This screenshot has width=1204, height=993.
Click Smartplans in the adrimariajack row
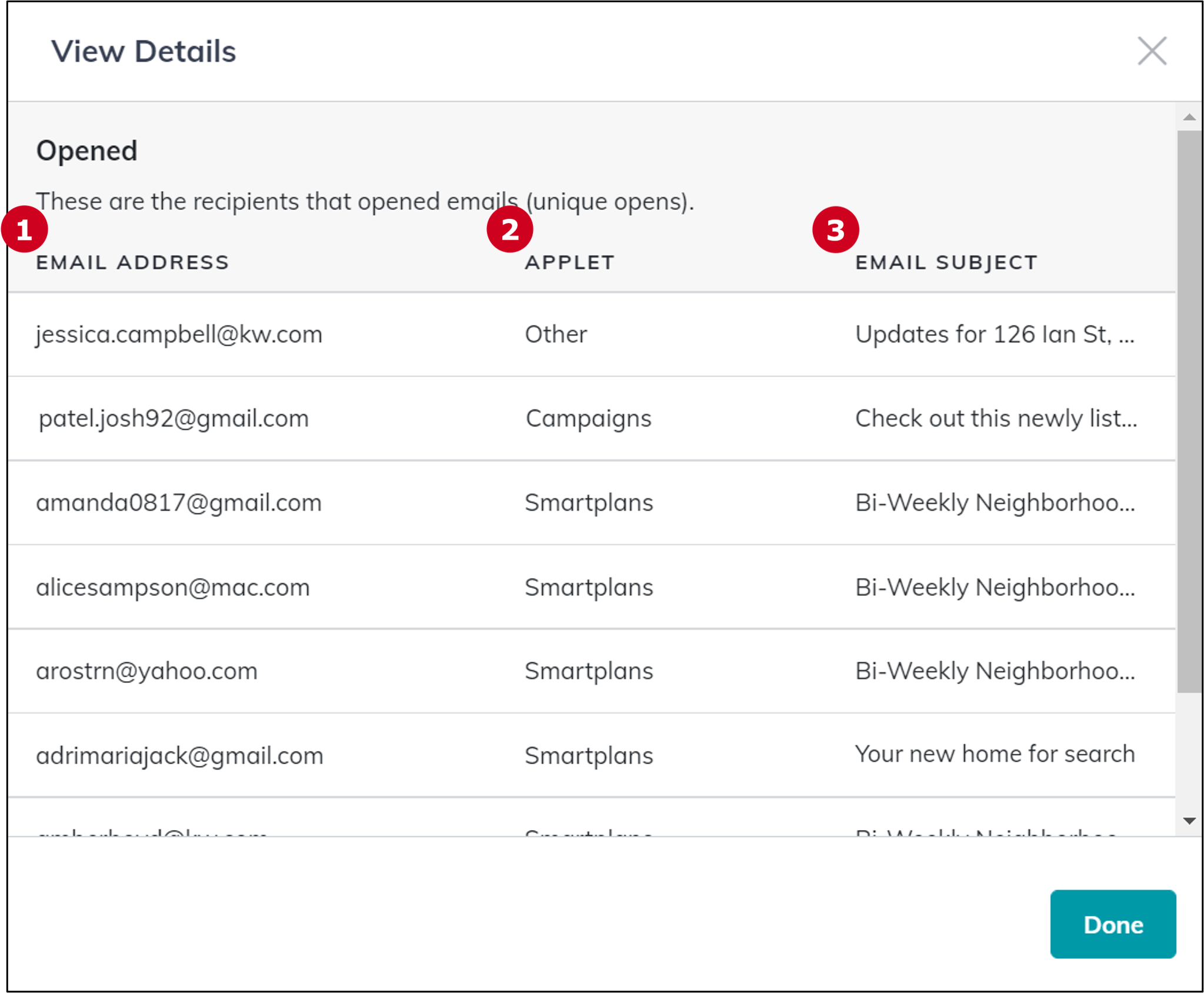[589, 756]
